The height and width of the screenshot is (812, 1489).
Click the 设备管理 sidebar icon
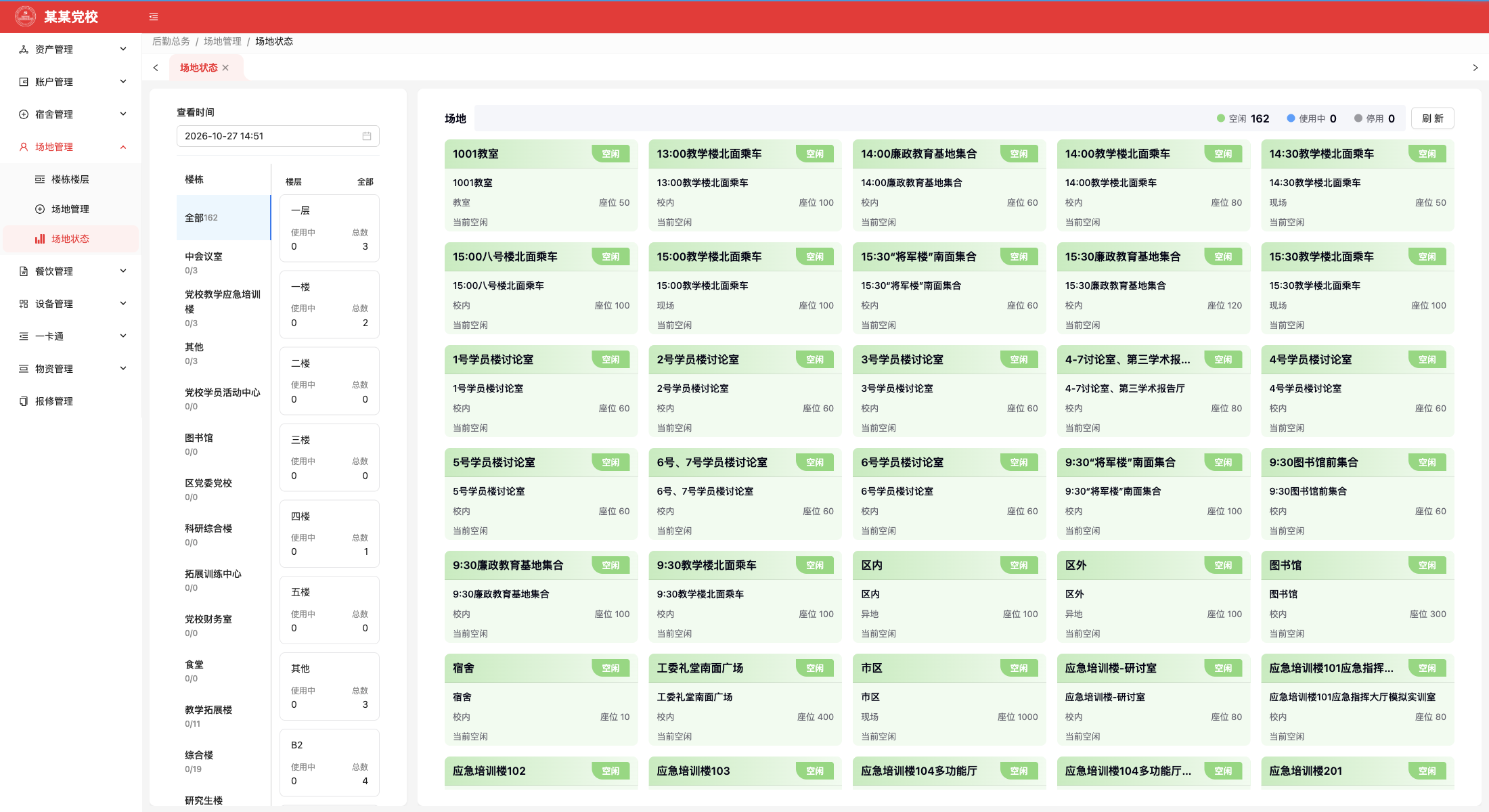(x=24, y=304)
